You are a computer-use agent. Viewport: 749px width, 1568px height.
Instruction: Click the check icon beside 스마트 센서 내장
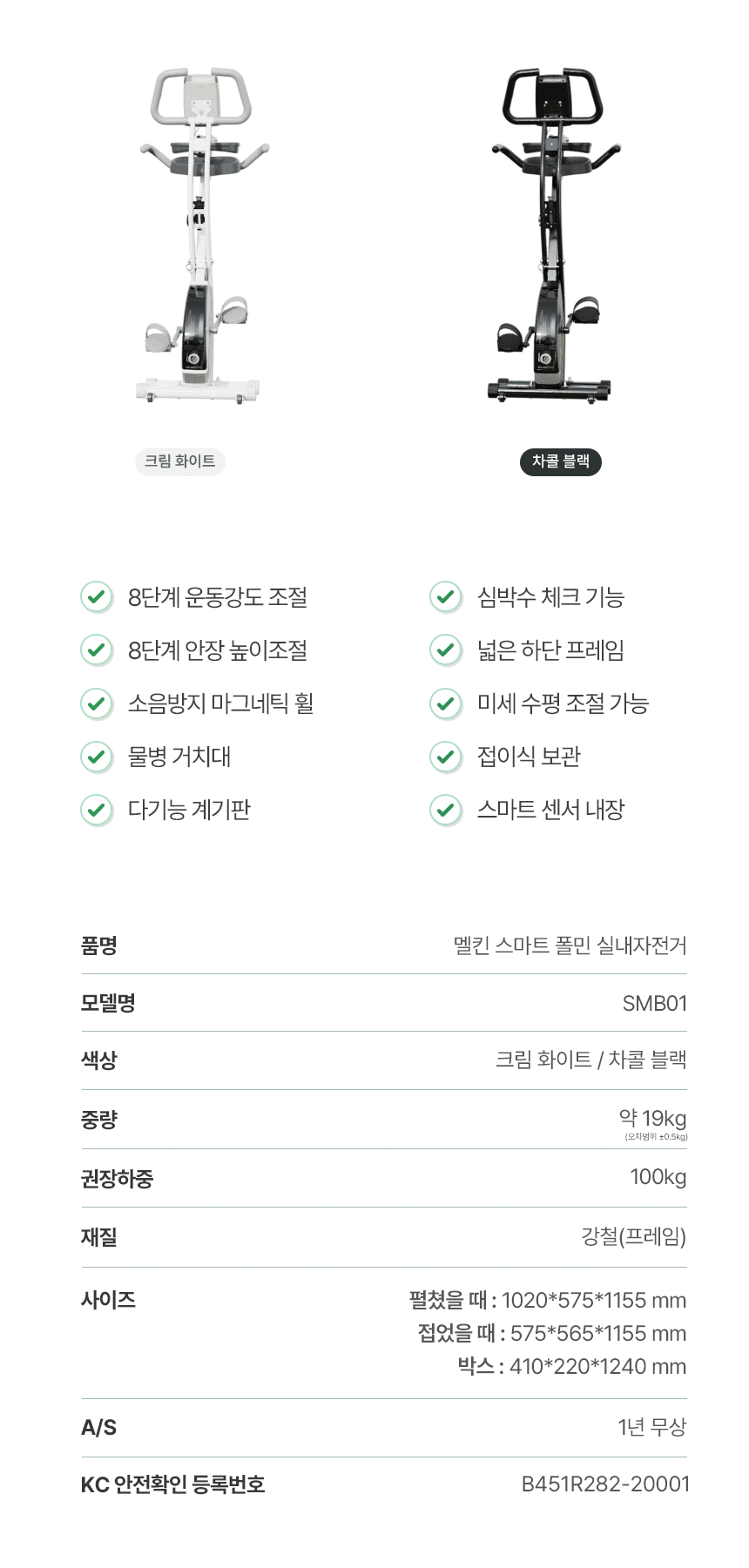[x=446, y=810]
